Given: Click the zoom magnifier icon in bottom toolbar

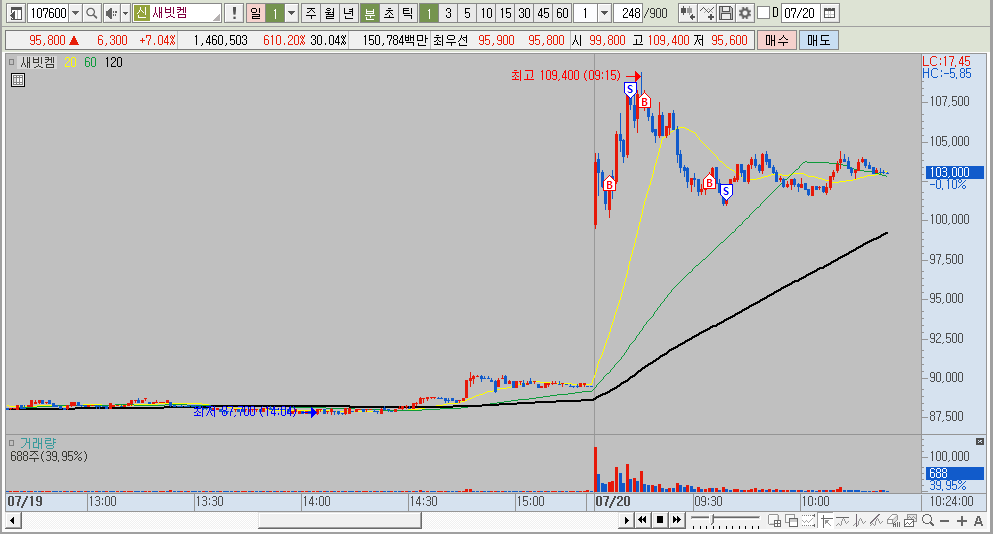Looking at the screenshot, I should tap(928, 521).
